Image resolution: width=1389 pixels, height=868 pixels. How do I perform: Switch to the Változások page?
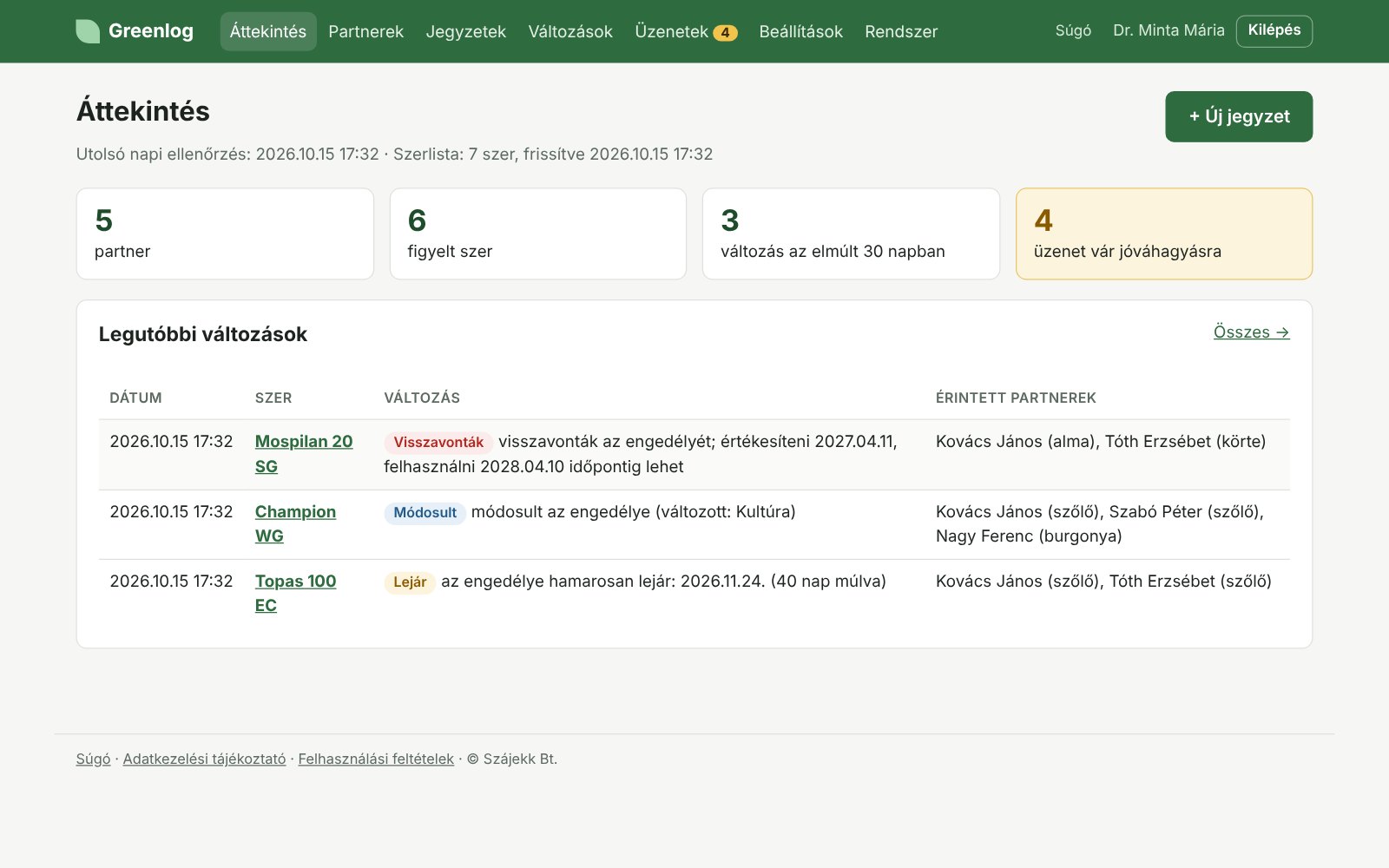570,31
